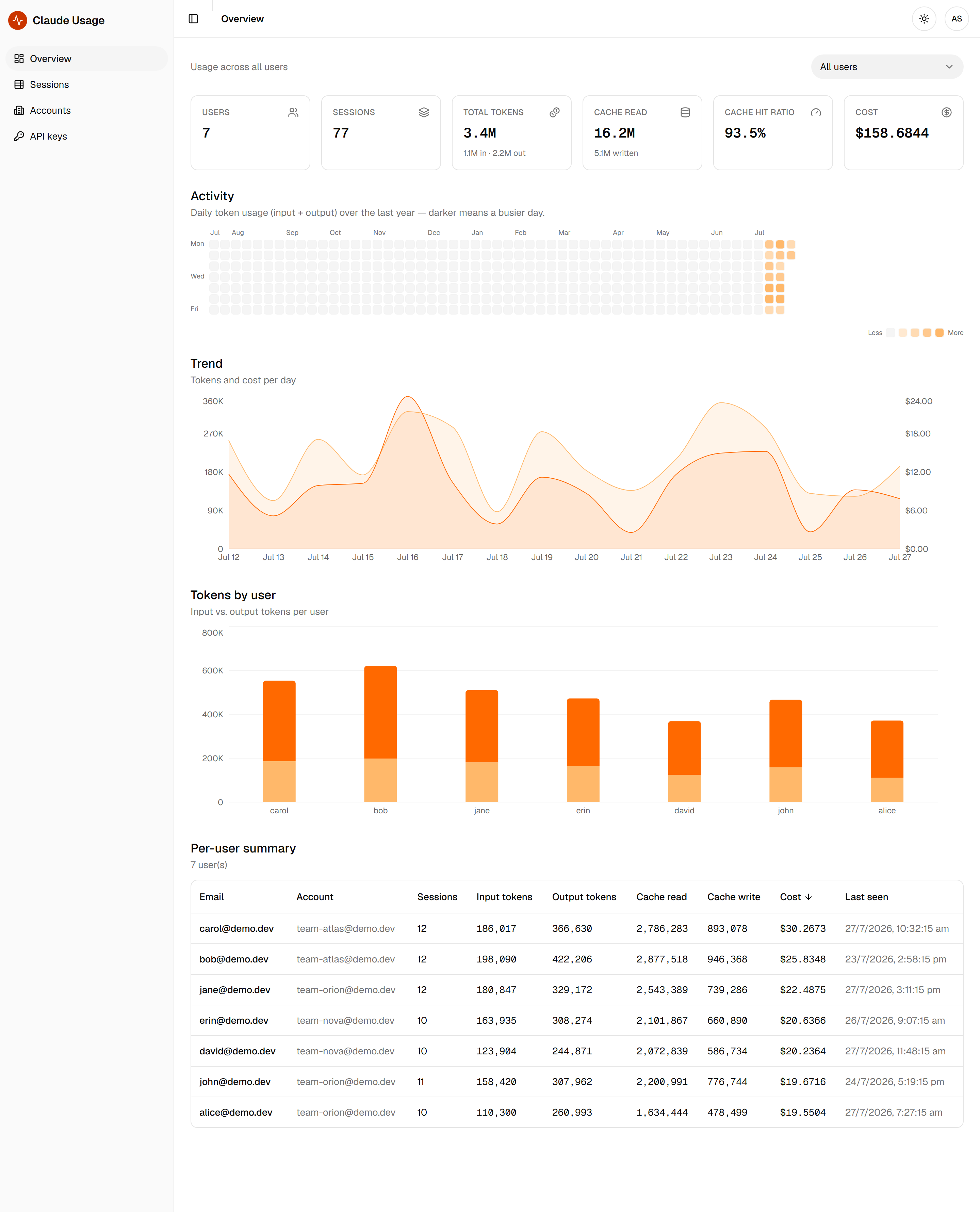Sort by Input tokens column header

click(x=504, y=897)
